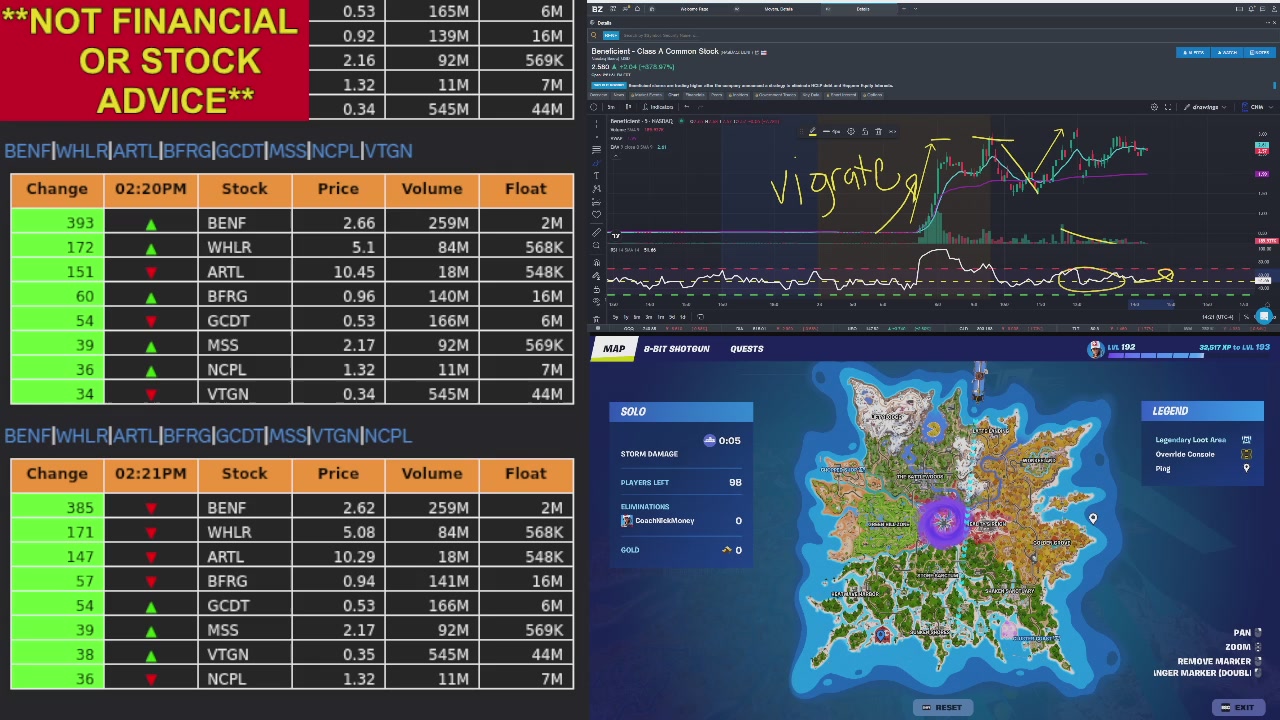Image resolution: width=1280 pixels, height=720 pixels.
Task: Delete drawing with floating toolbar trash icon
Action: pyautogui.click(x=878, y=132)
